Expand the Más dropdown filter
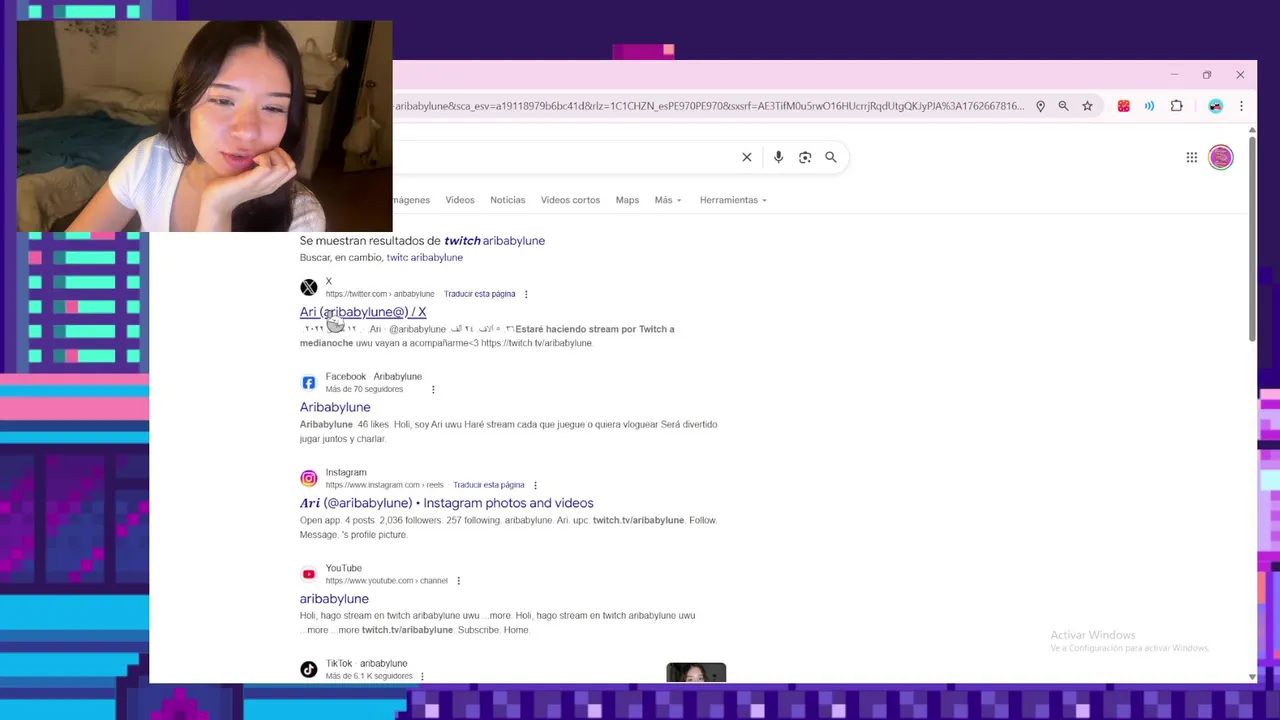Screen dimensions: 1280x720 pyautogui.click(x=668, y=200)
